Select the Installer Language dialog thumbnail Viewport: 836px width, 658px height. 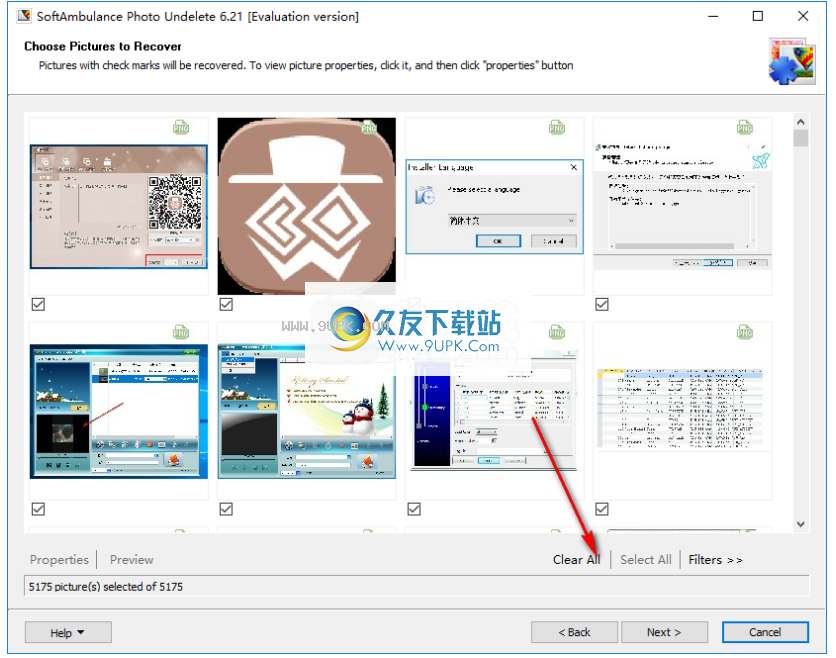coord(494,206)
